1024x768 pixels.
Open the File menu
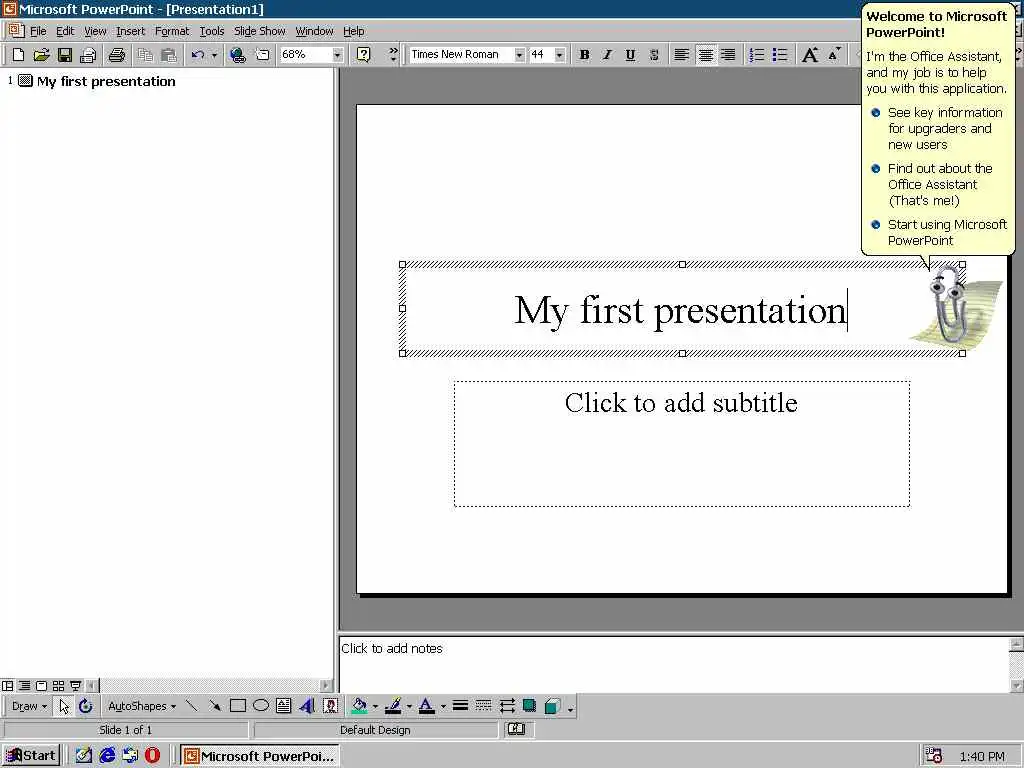(38, 31)
